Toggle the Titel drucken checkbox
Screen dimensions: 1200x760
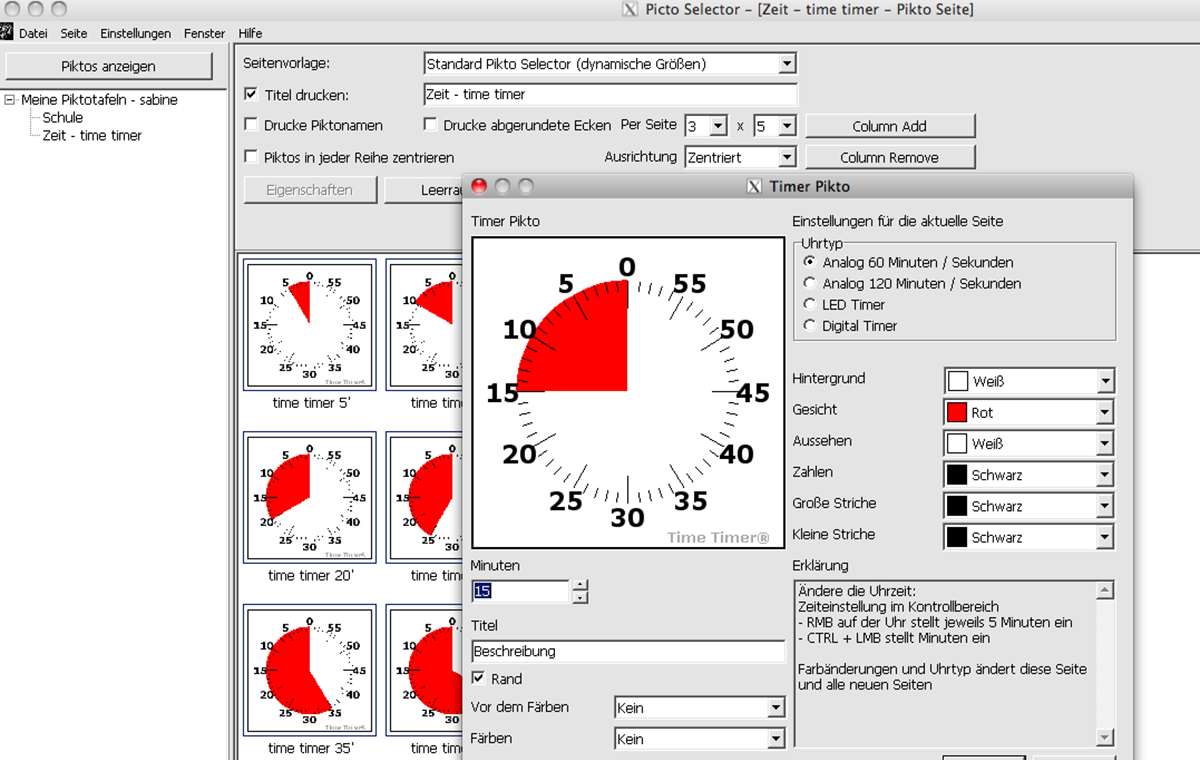click(x=252, y=95)
